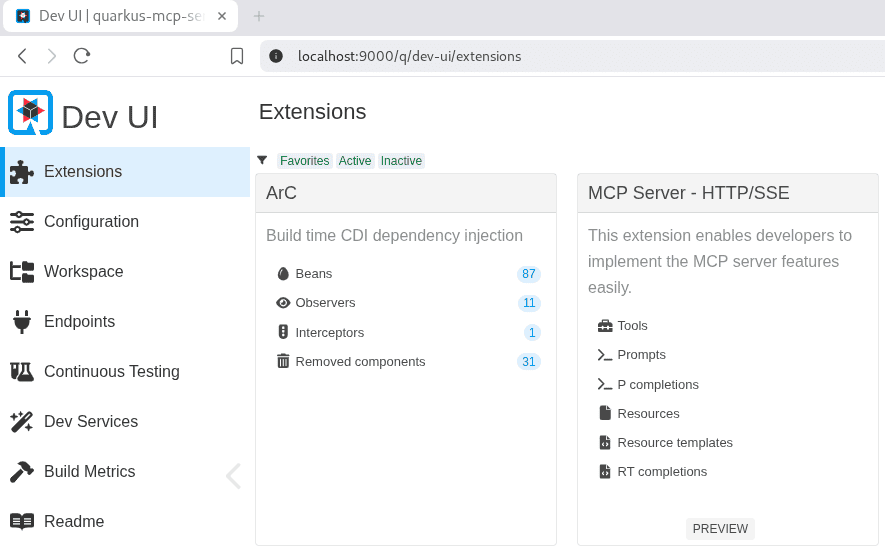Open the Observers link

point(326,303)
